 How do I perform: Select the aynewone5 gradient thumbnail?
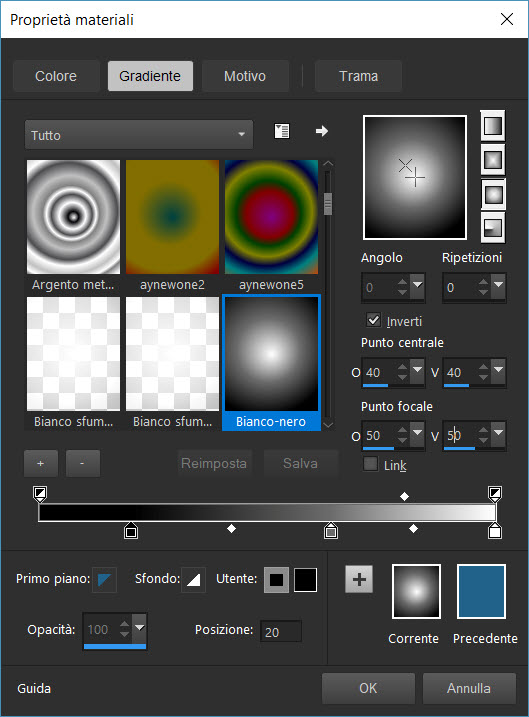click(x=271, y=217)
